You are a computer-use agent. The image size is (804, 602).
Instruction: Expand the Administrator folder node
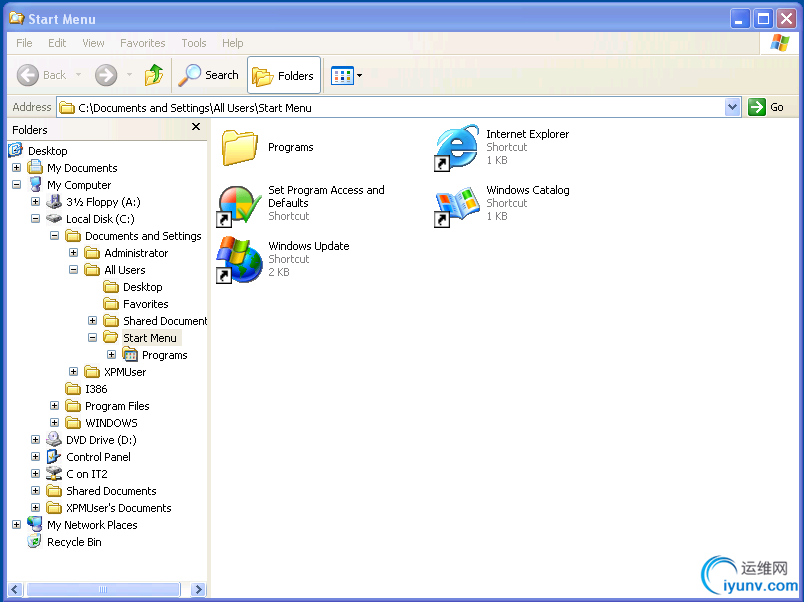73,252
